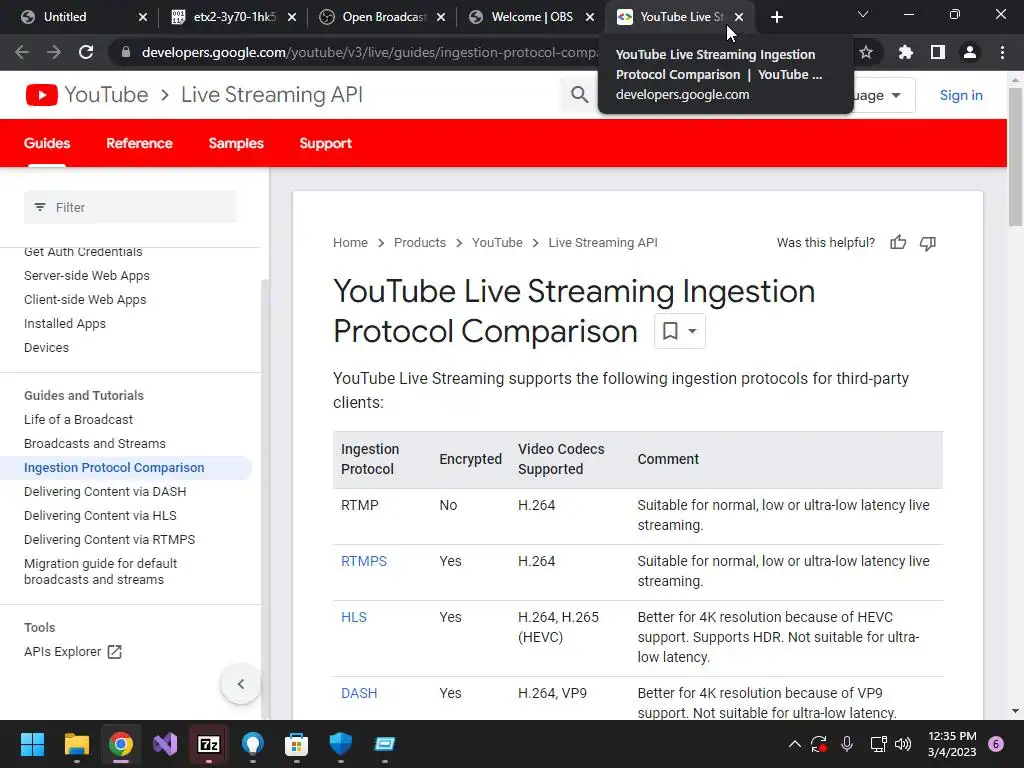Go to Home breadcrumb
The height and width of the screenshot is (768, 1024).
pyautogui.click(x=350, y=243)
